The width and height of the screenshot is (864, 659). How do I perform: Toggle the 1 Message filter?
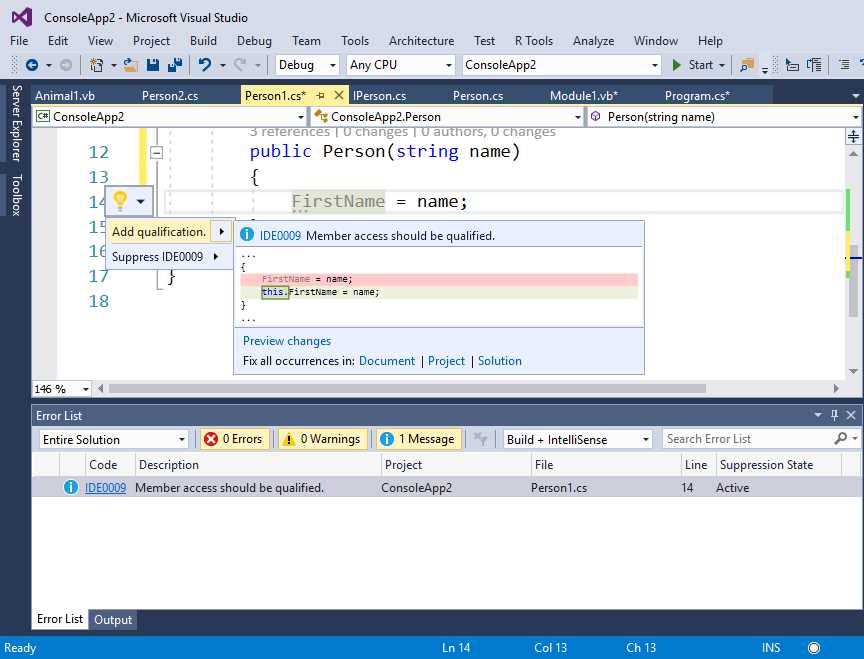(x=418, y=439)
